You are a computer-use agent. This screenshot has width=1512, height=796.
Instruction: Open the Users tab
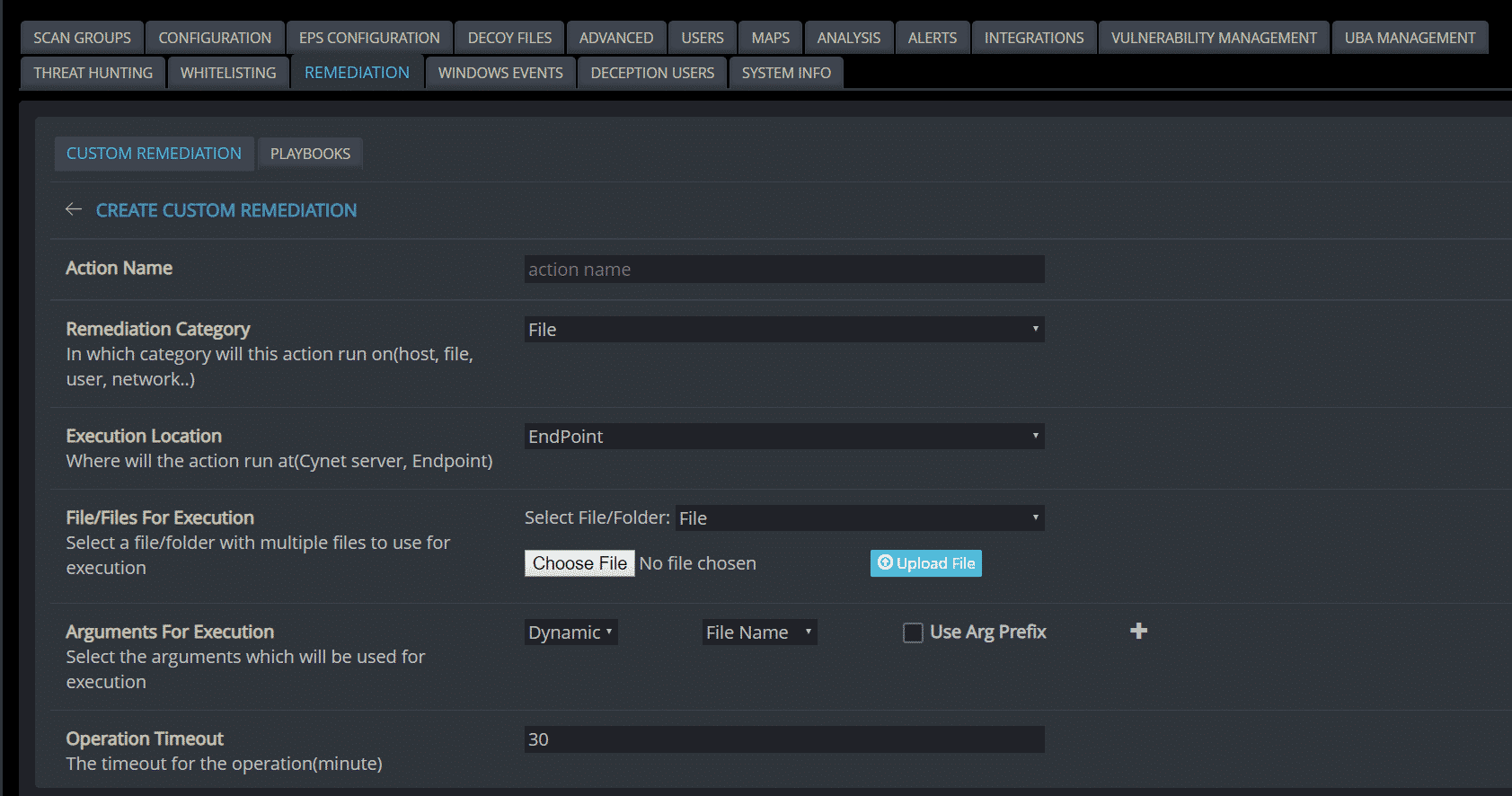coord(703,38)
